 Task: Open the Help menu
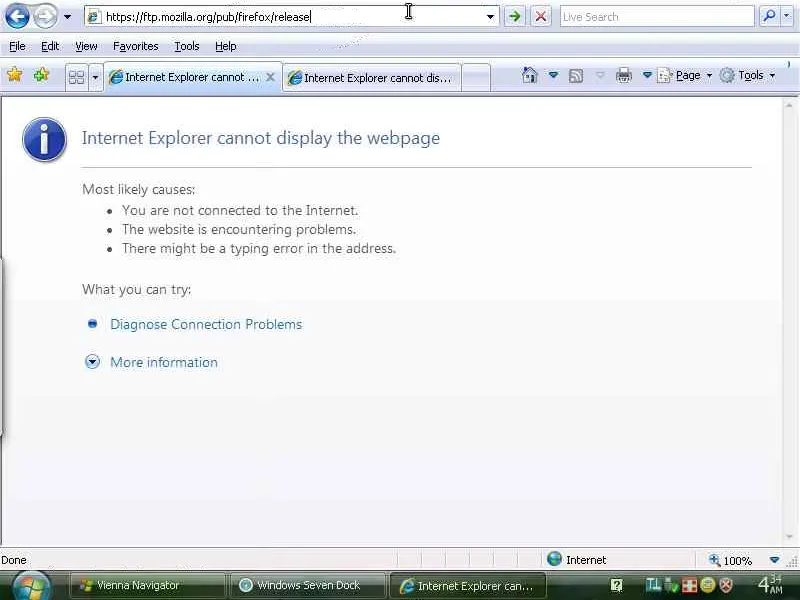[x=226, y=46]
